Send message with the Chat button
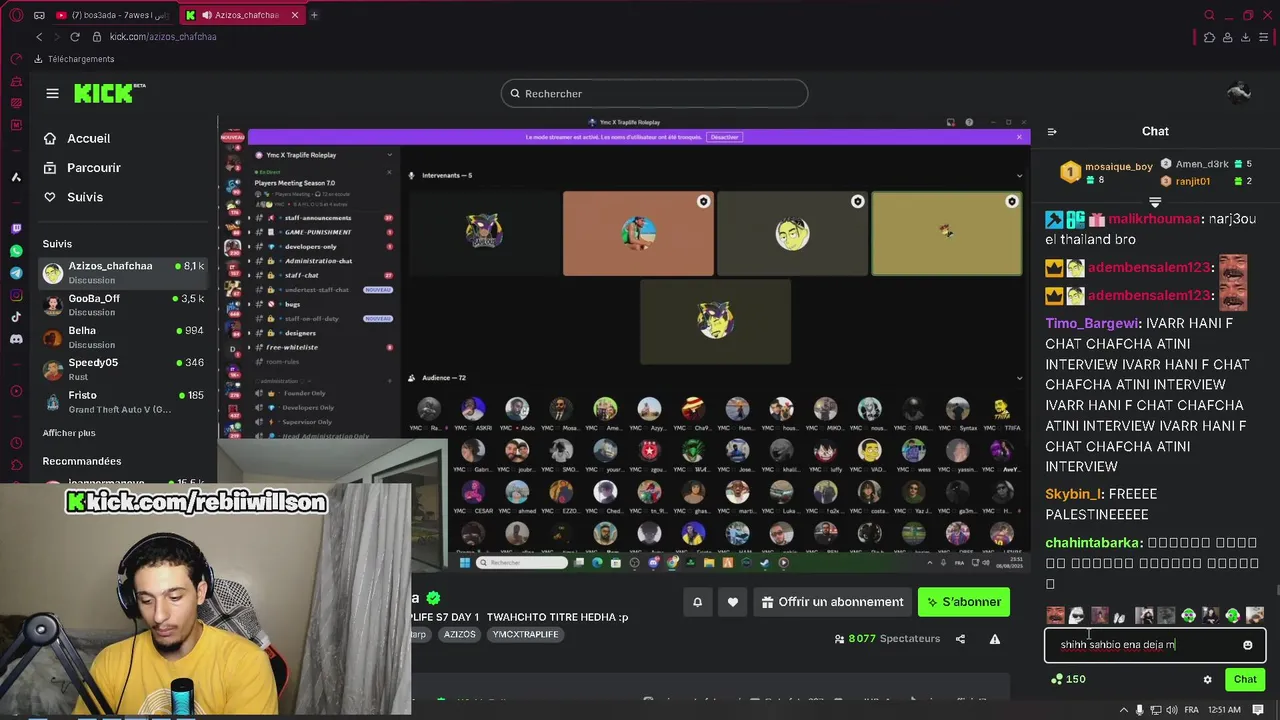Screen dimensions: 1280x720 (x=1245, y=679)
